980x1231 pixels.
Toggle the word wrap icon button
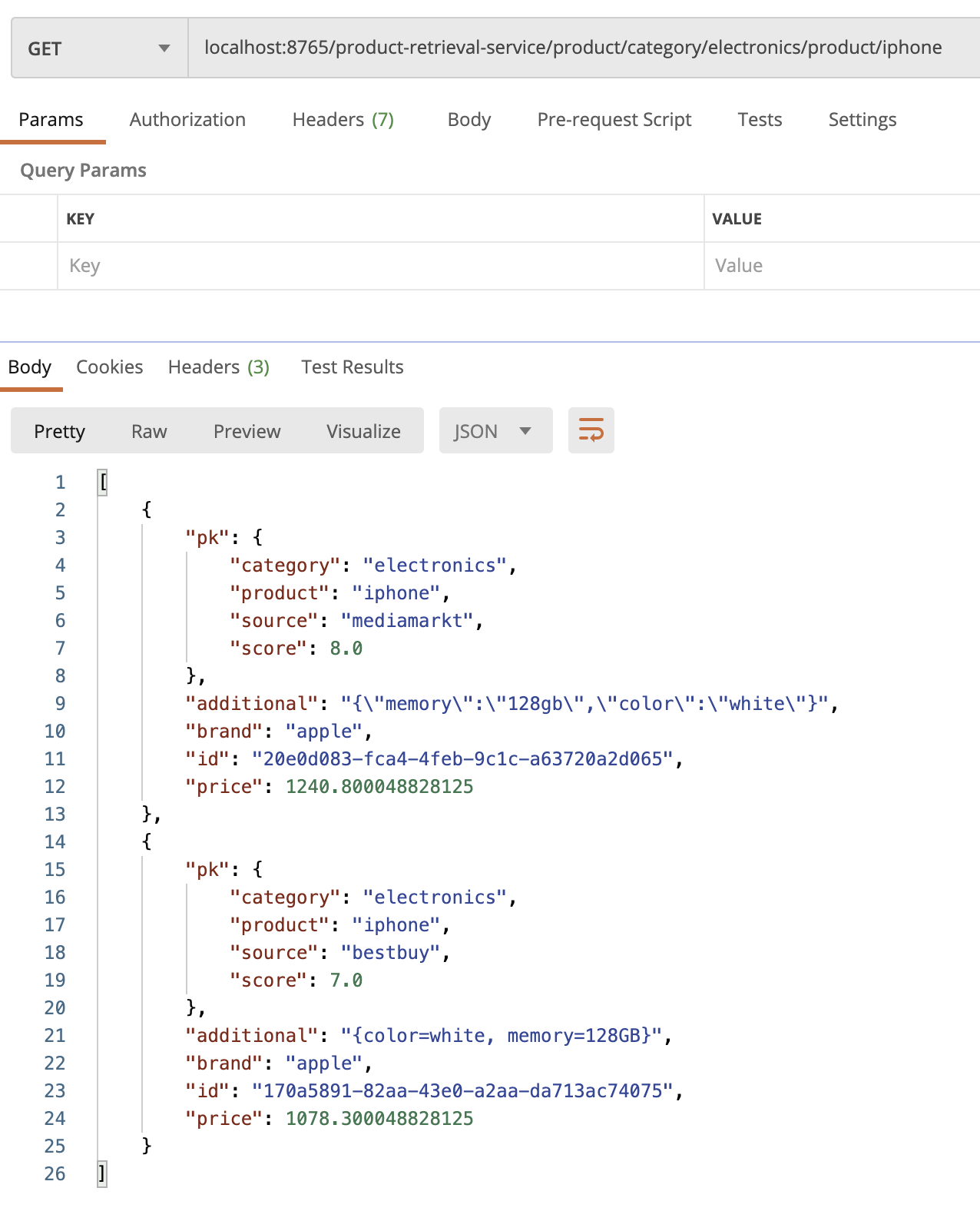click(x=591, y=430)
